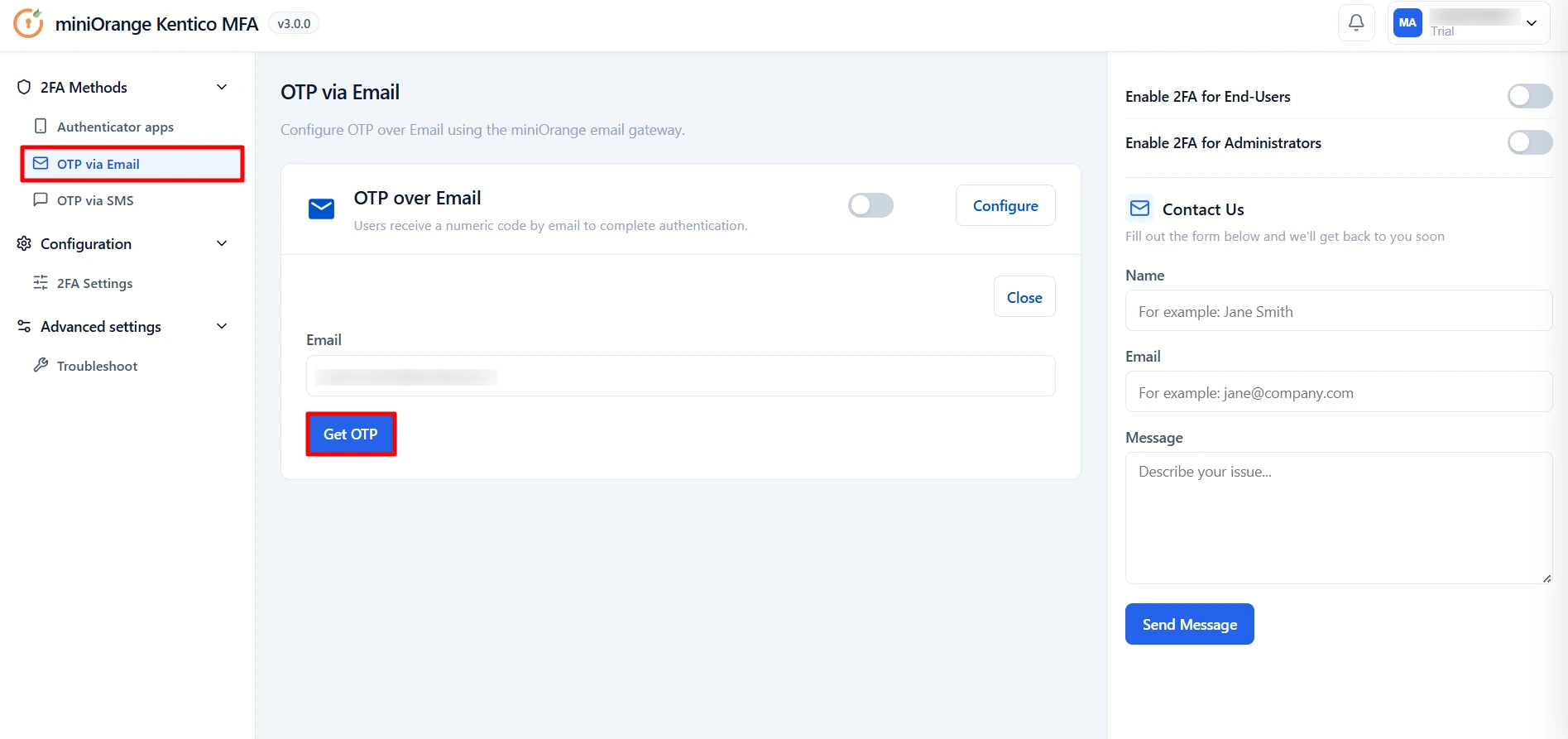Click the MA account avatar

(1407, 23)
